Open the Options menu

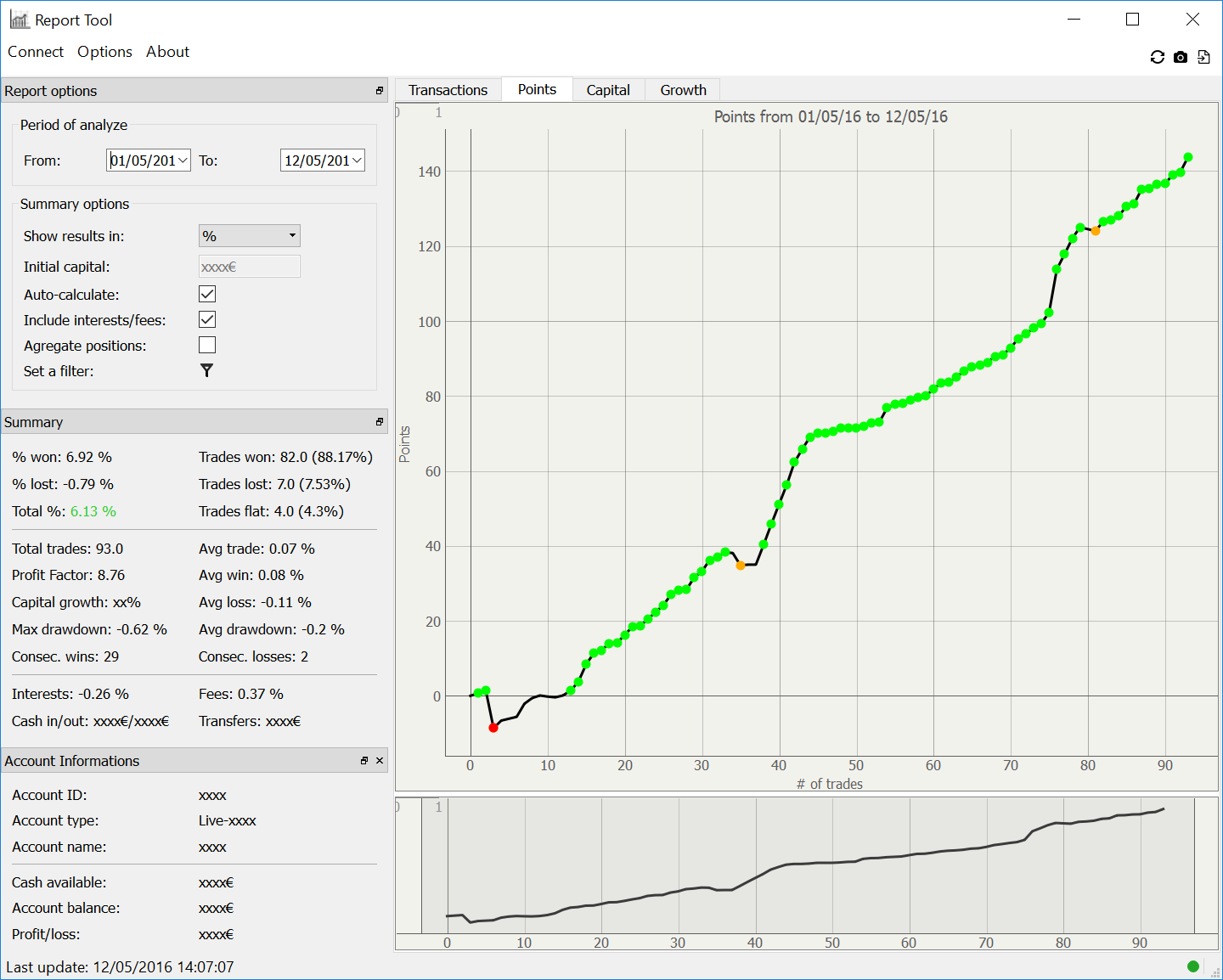point(104,52)
